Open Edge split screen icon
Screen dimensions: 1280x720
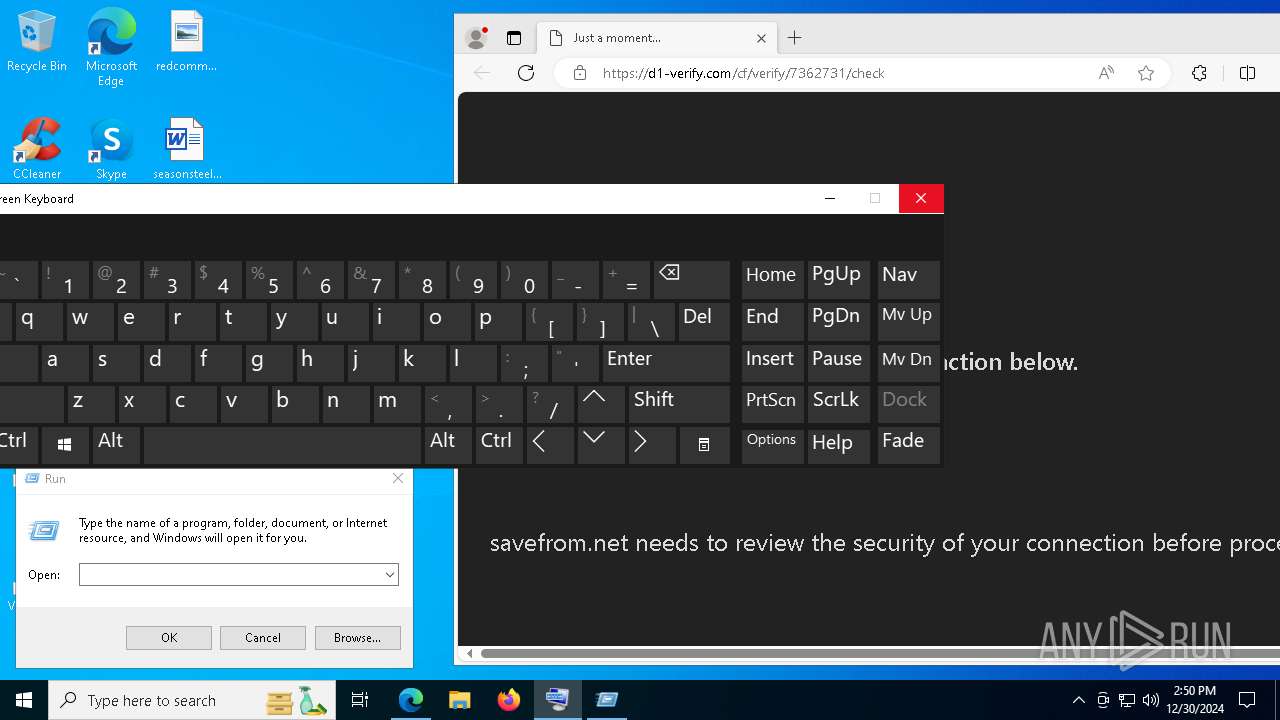tap(1247, 73)
